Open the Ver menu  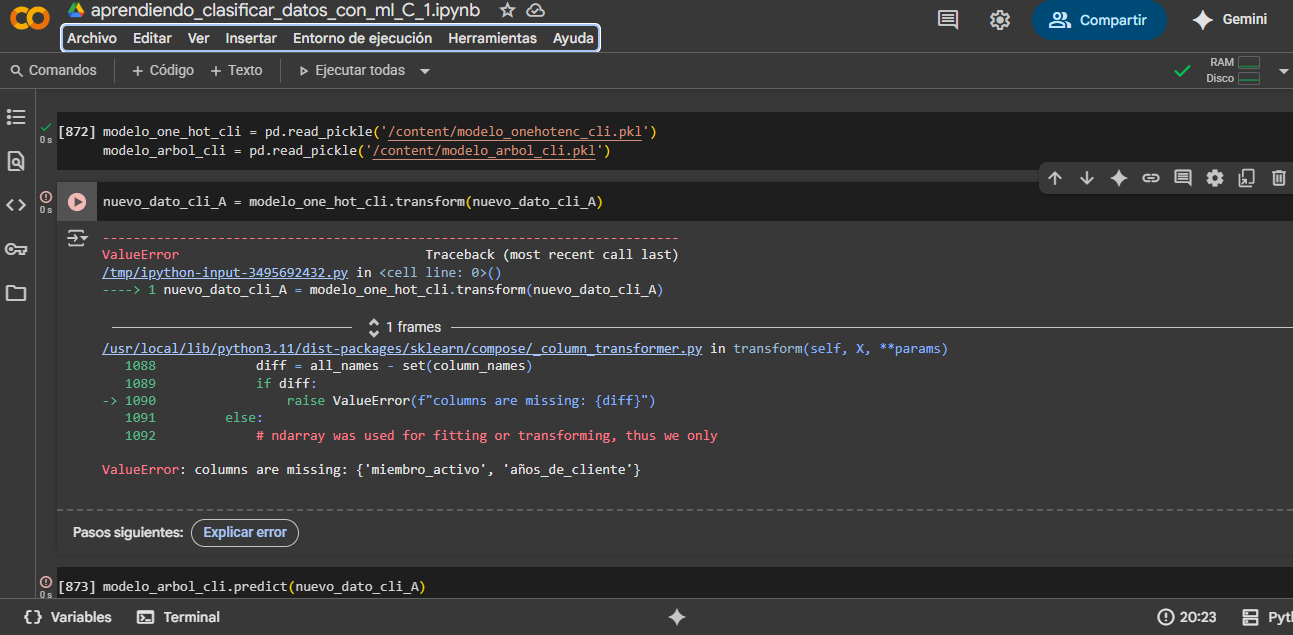198,38
